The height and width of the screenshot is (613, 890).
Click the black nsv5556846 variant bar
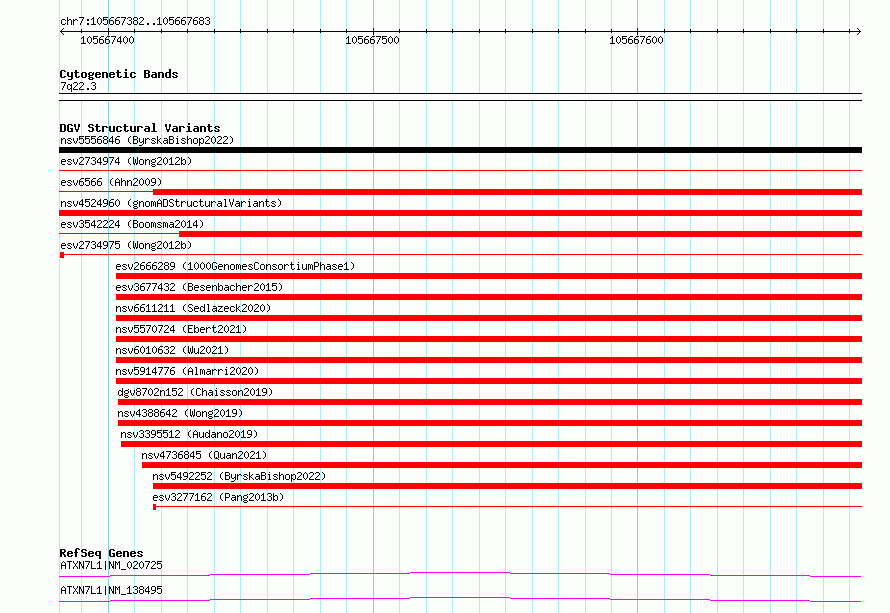coord(460,150)
